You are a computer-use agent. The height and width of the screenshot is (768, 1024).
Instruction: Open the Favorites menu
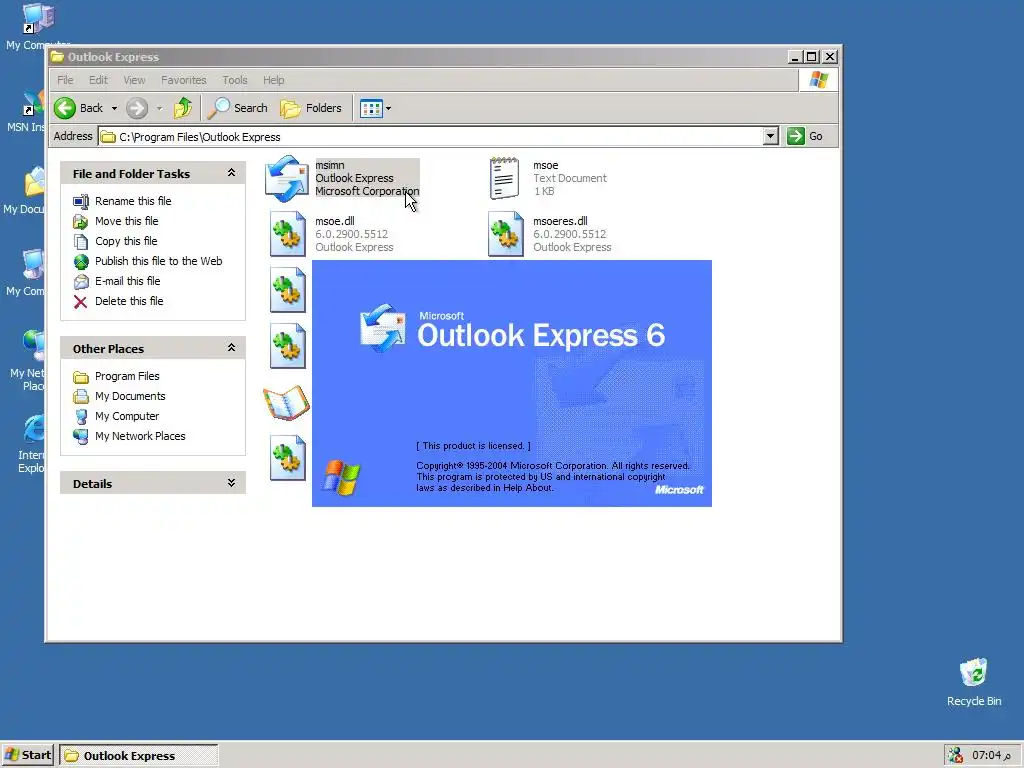pos(184,80)
